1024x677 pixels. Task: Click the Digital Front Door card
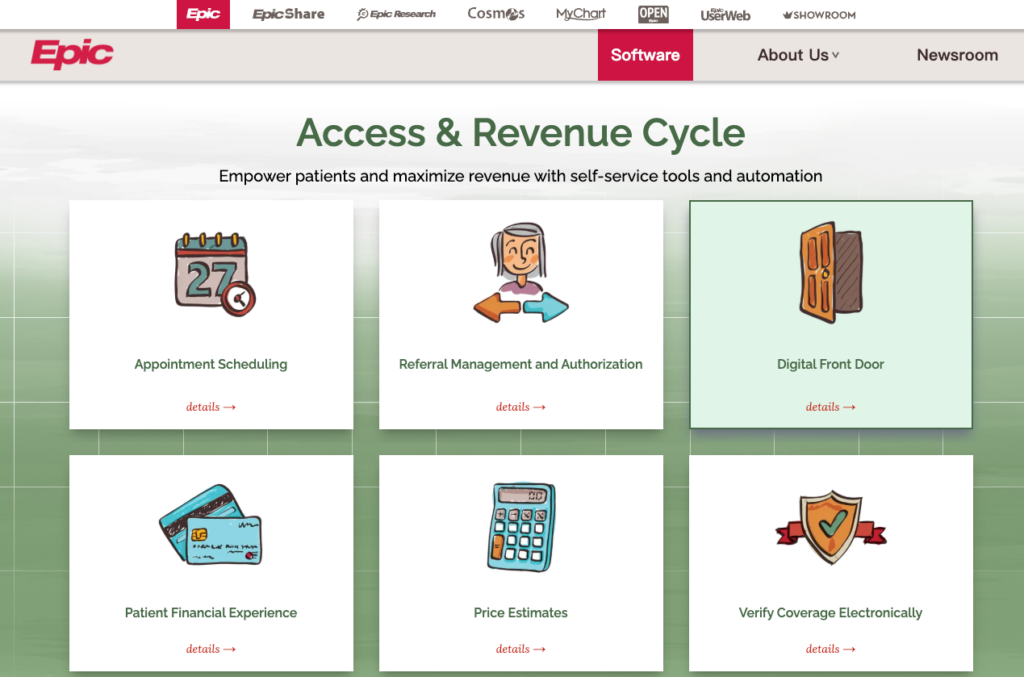click(830, 314)
